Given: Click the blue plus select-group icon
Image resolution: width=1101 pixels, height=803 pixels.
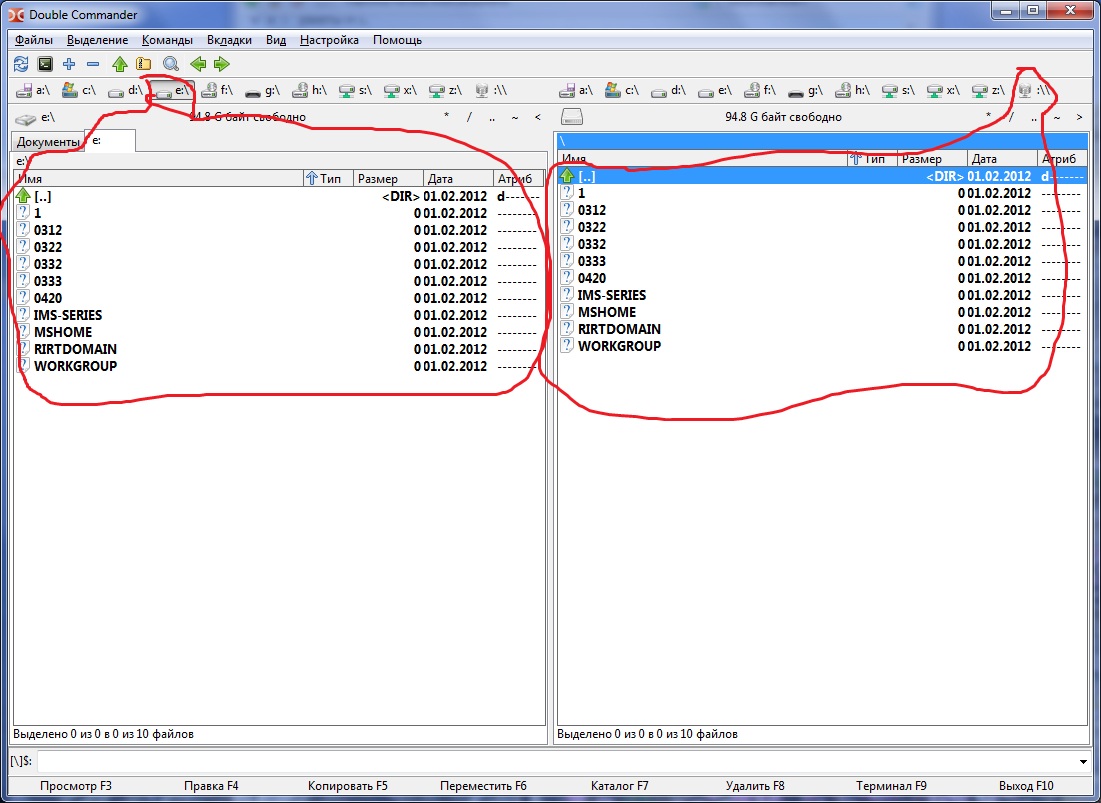Looking at the screenshot, I should coord(69,64).
